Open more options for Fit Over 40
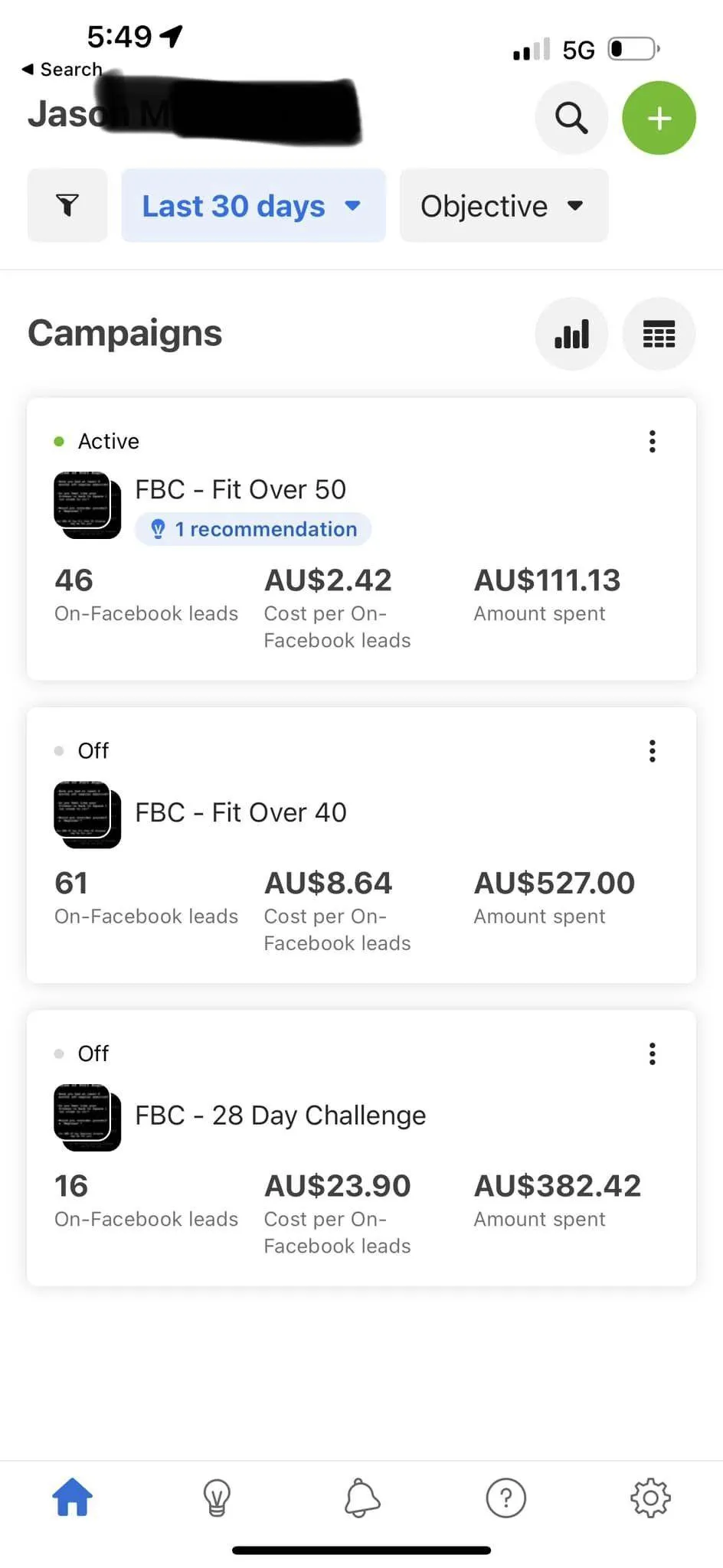 tap(653, 751)
